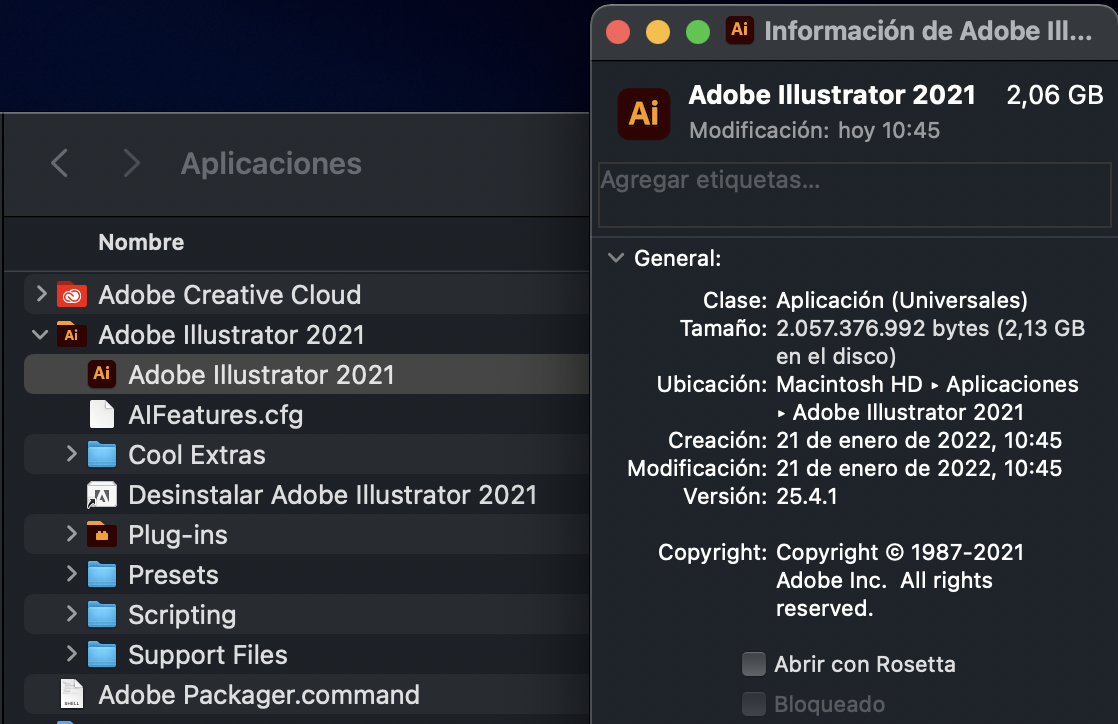Screen dimensions: 1118x724
Task: Click the Adobe Packager.command script icon
Action: [71, 694]
